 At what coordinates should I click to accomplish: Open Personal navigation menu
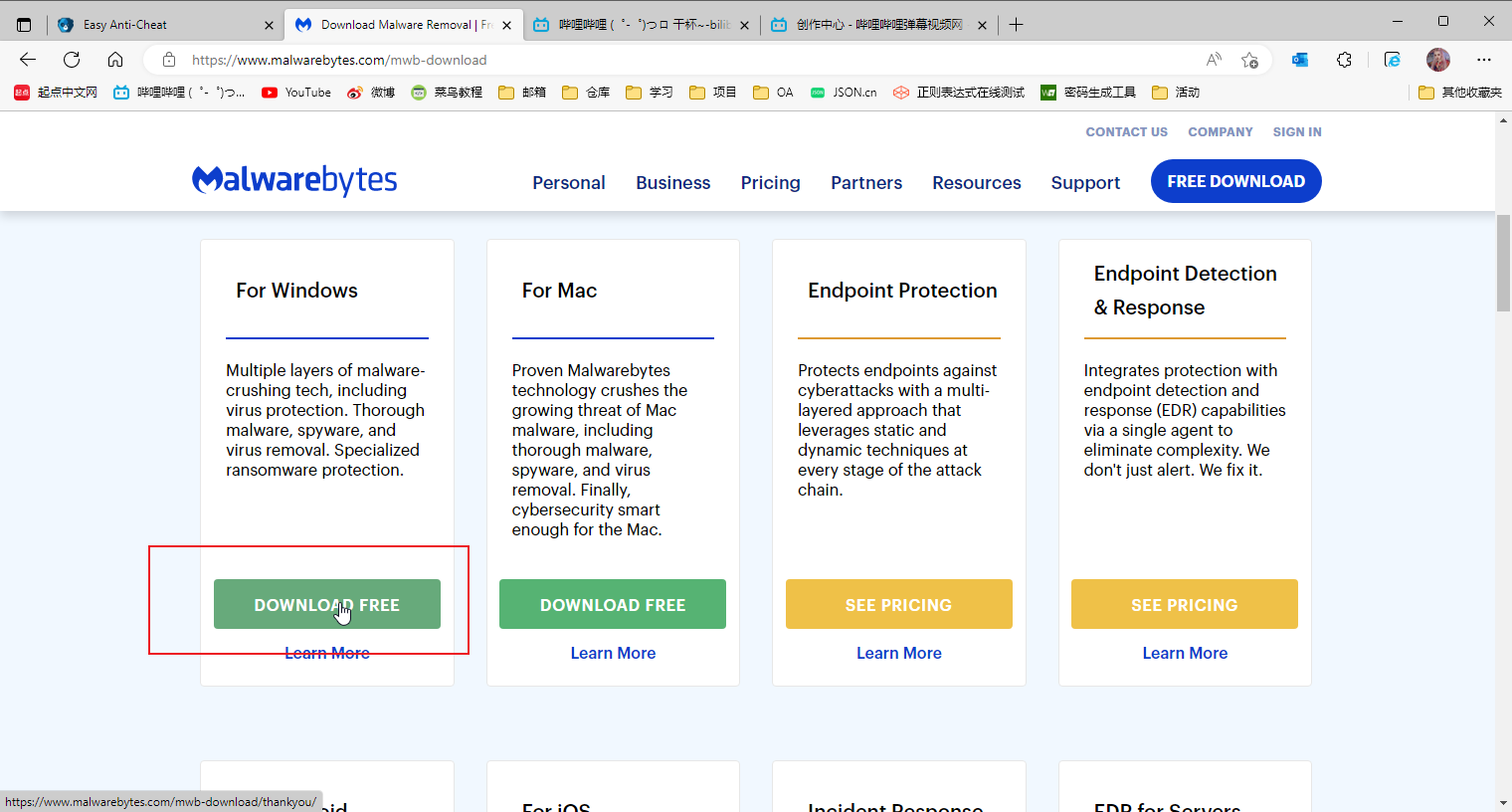[569, 183]
